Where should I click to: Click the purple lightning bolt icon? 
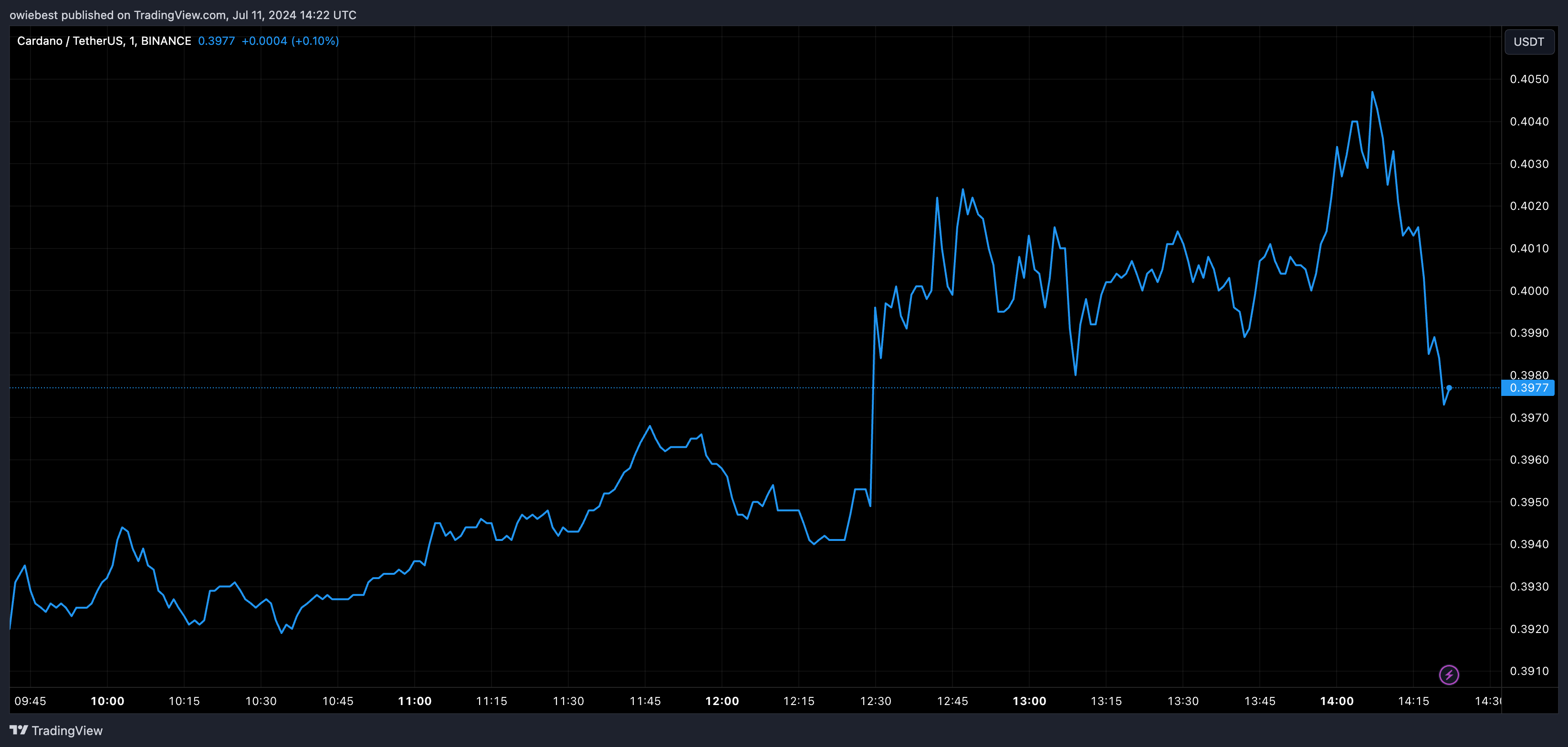[1449, 674]
